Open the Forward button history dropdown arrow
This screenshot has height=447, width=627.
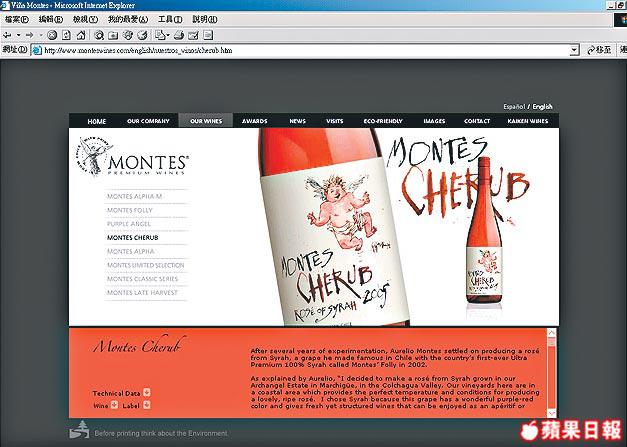point(40,36)
